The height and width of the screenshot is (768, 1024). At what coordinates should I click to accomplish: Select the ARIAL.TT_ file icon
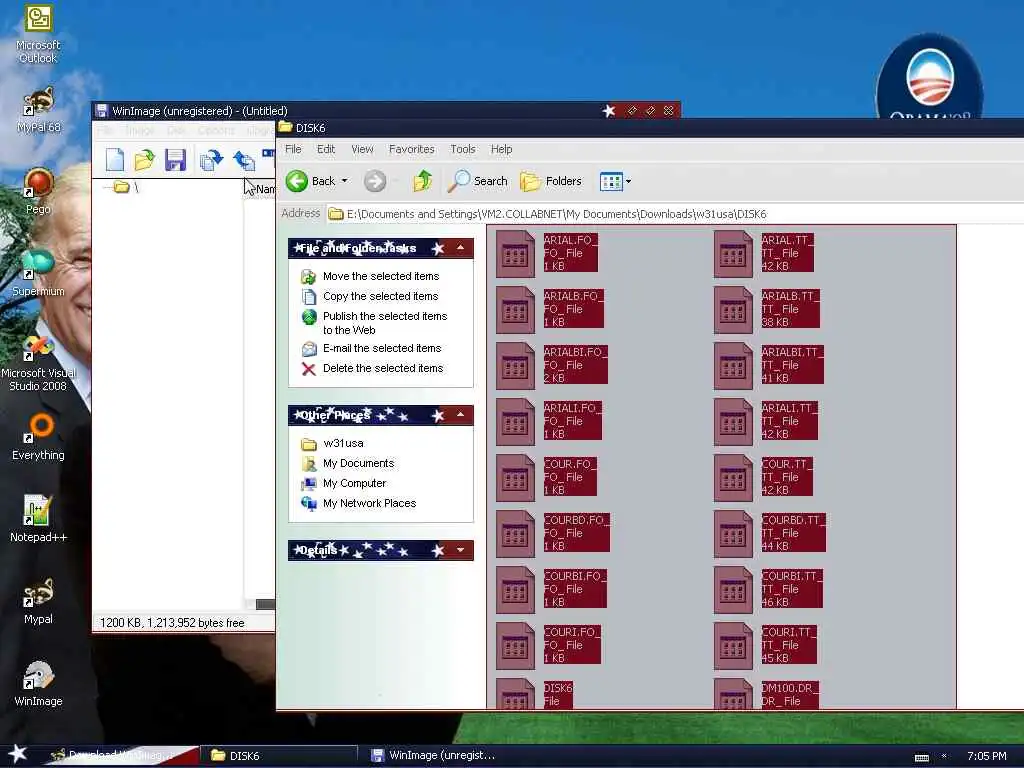click(733, 253)
